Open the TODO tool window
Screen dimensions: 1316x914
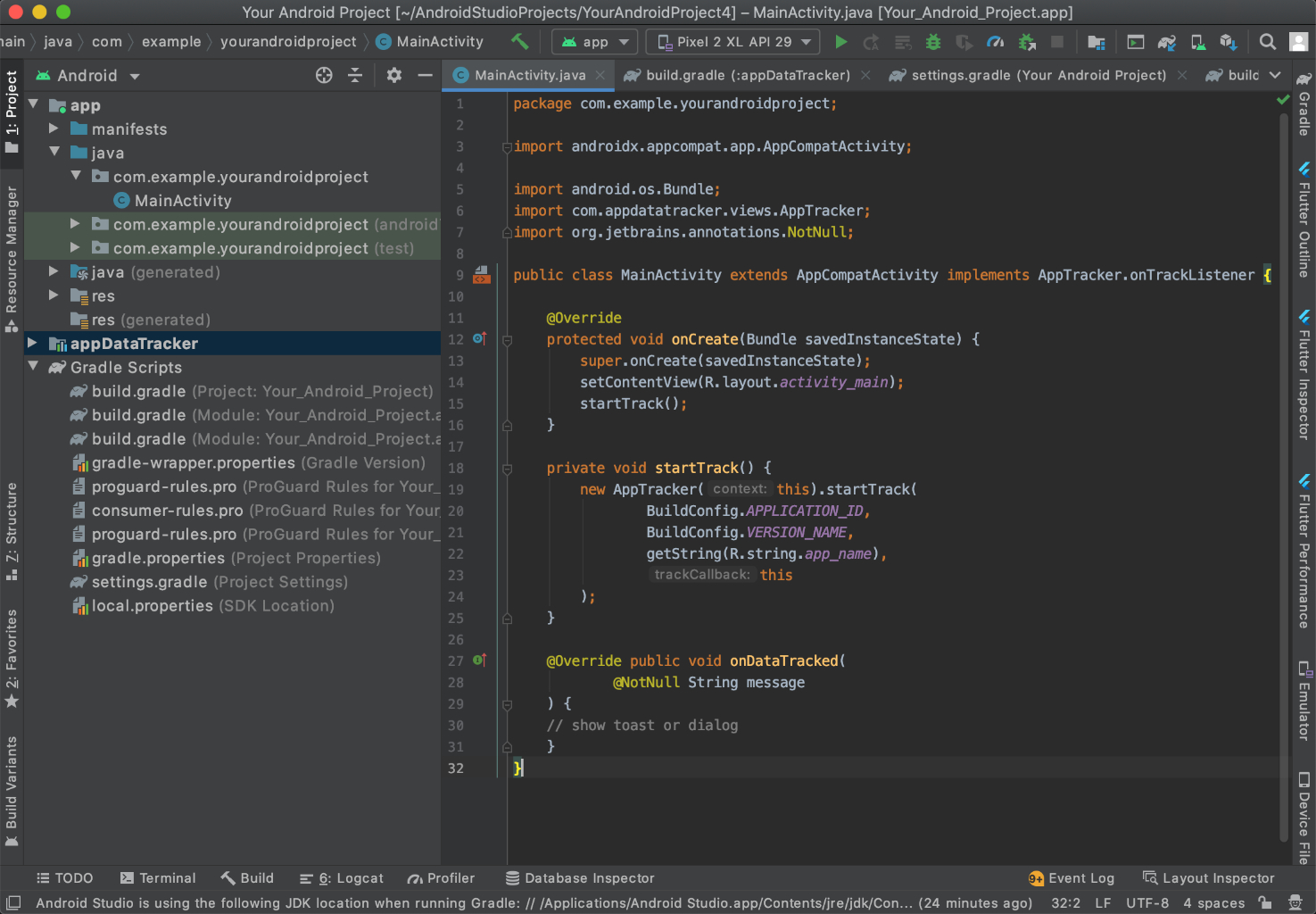(x=64, y=878)
